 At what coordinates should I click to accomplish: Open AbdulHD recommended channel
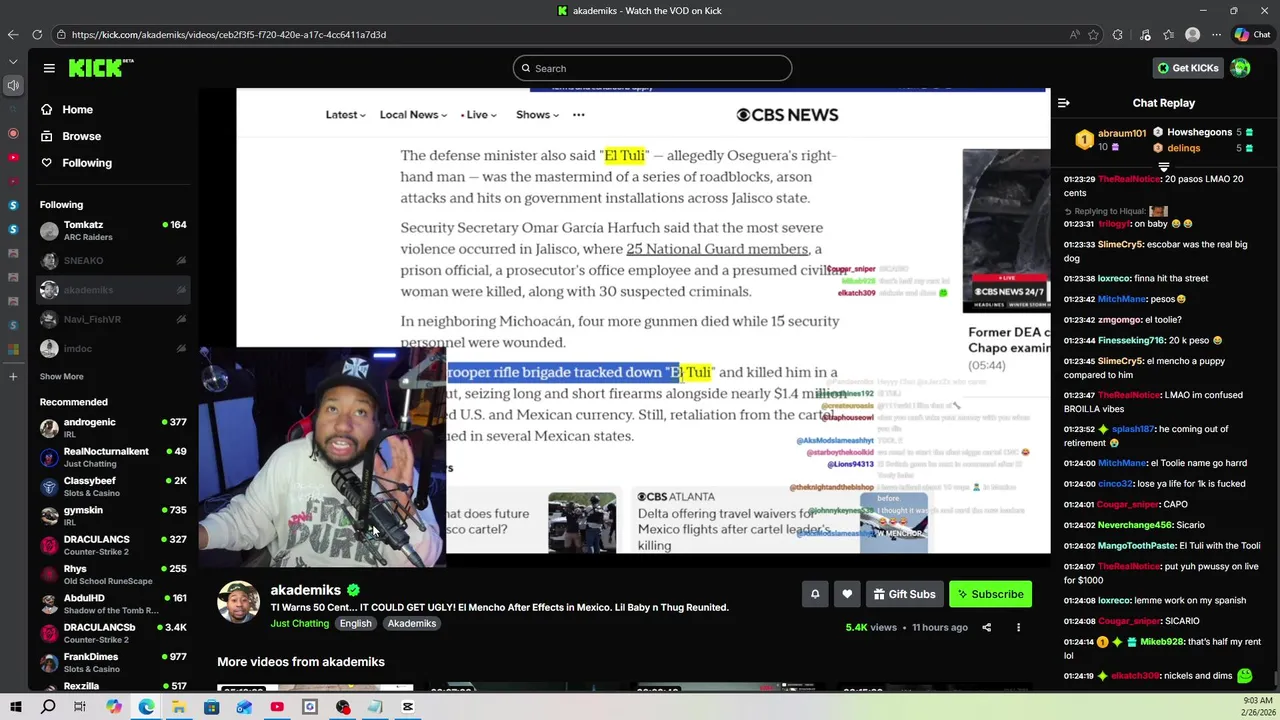tap(113, 604)
